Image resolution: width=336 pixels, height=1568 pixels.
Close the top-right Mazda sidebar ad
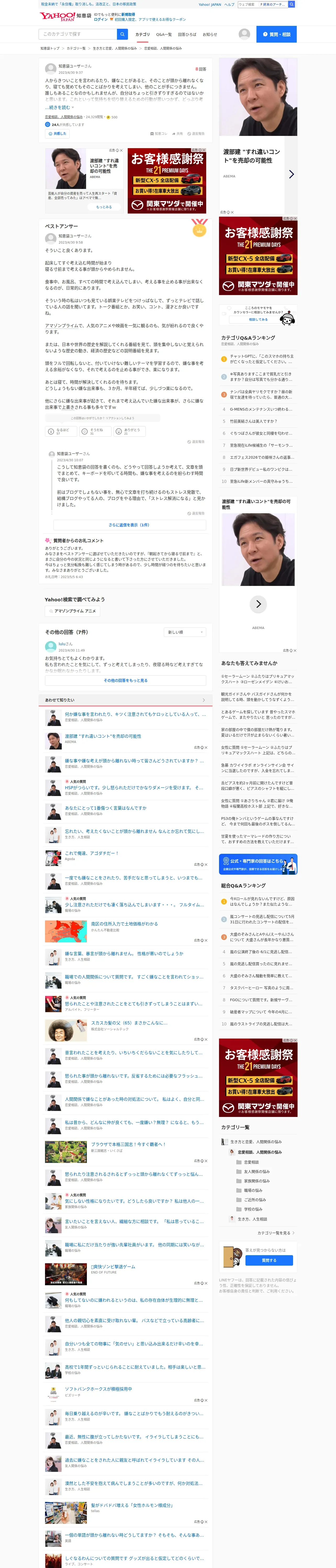click(x=295, y=218)
